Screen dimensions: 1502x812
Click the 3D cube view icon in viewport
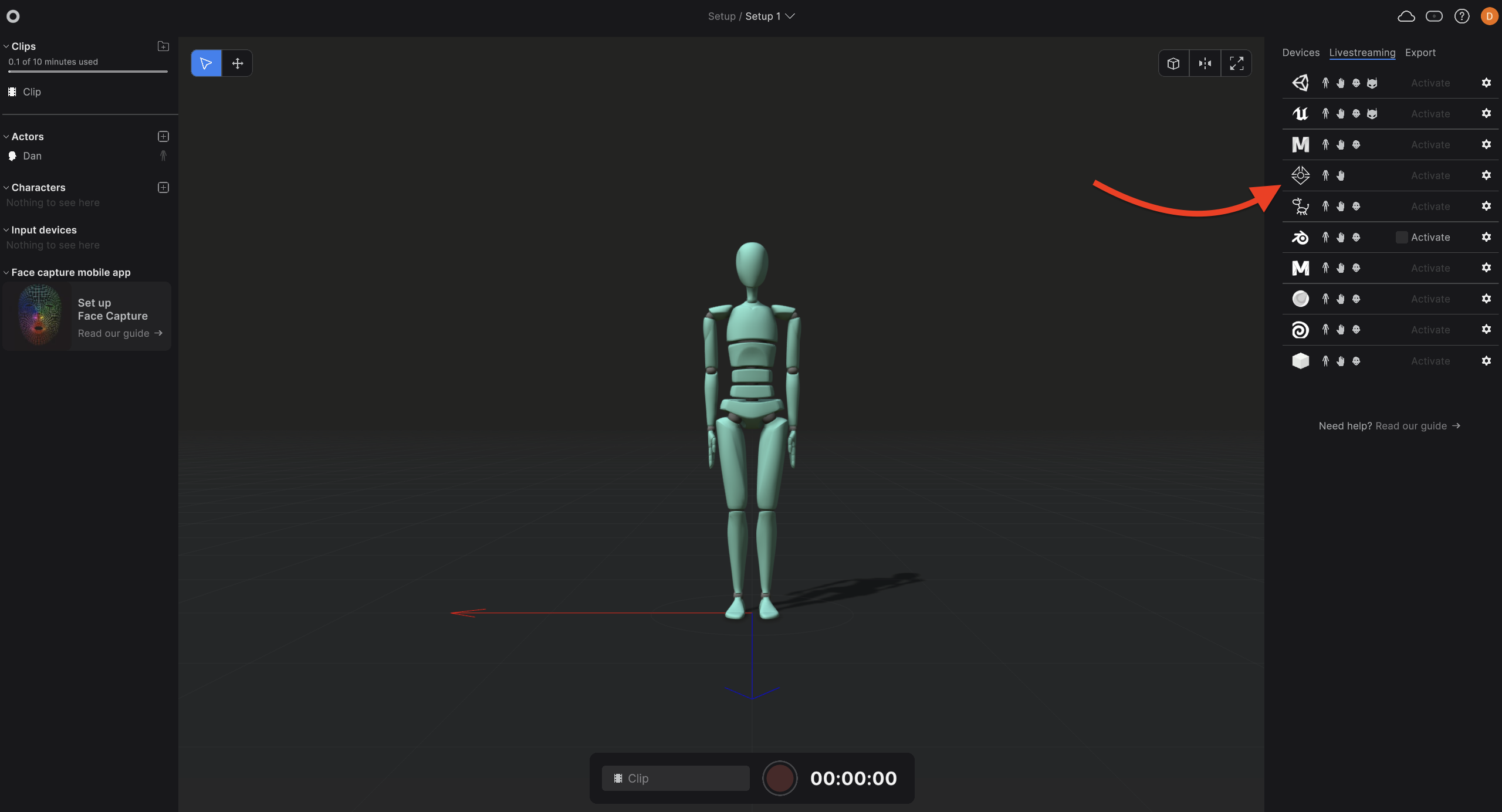pos(1173,63)
